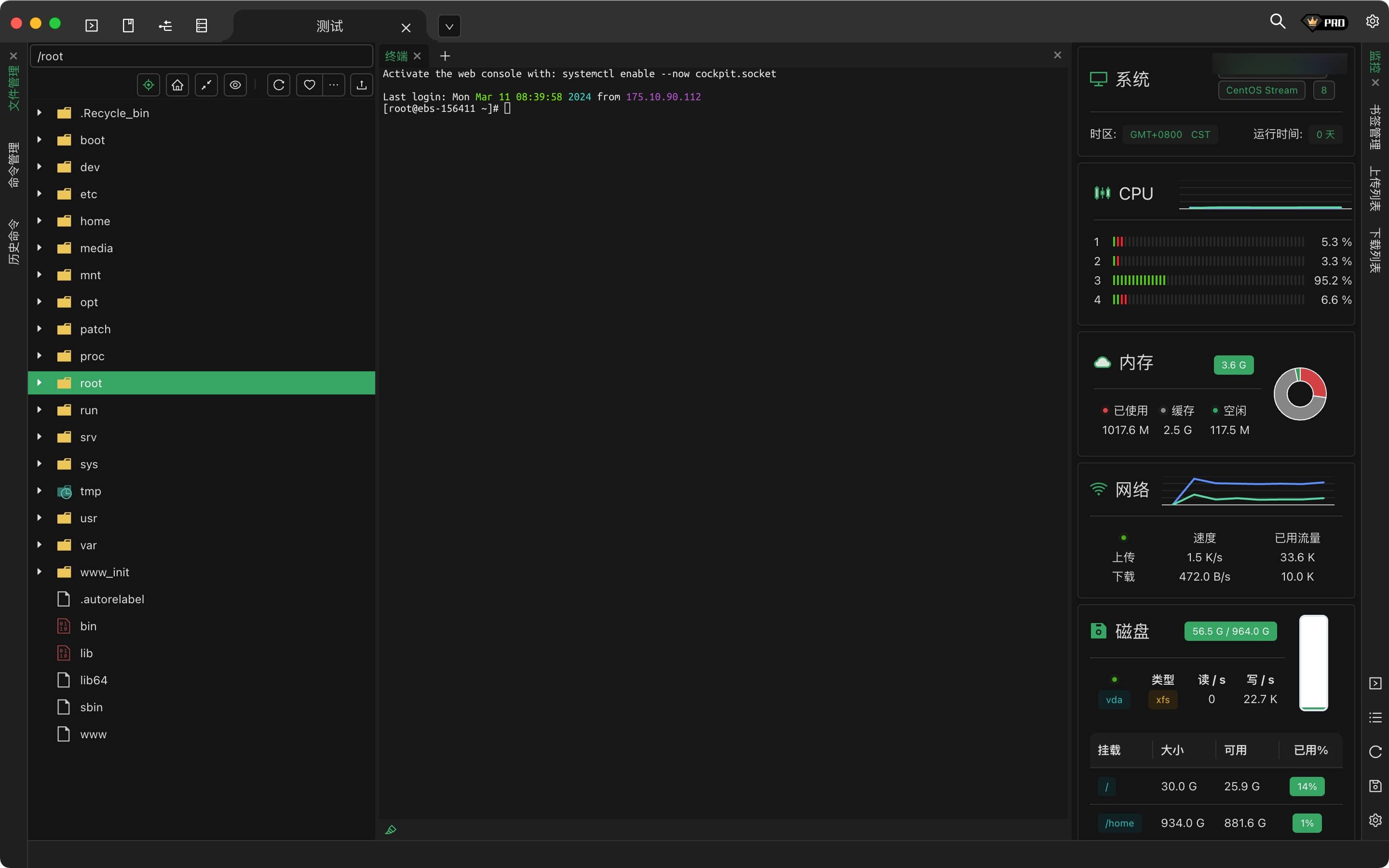Viewport: 1389px width, 868px height.
Task: Click the server list icon in title bar
Action: coord(202,26)
